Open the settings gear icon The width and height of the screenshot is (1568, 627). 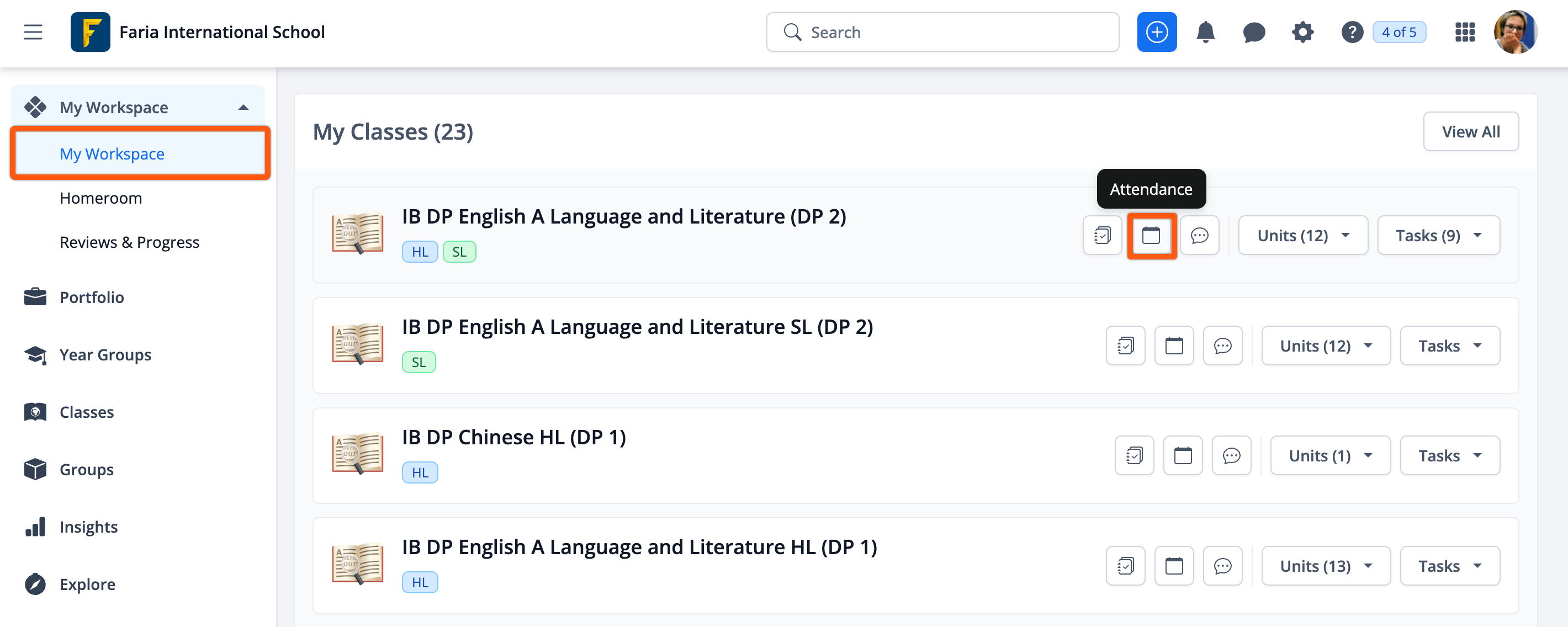[x=1302, y=32]
